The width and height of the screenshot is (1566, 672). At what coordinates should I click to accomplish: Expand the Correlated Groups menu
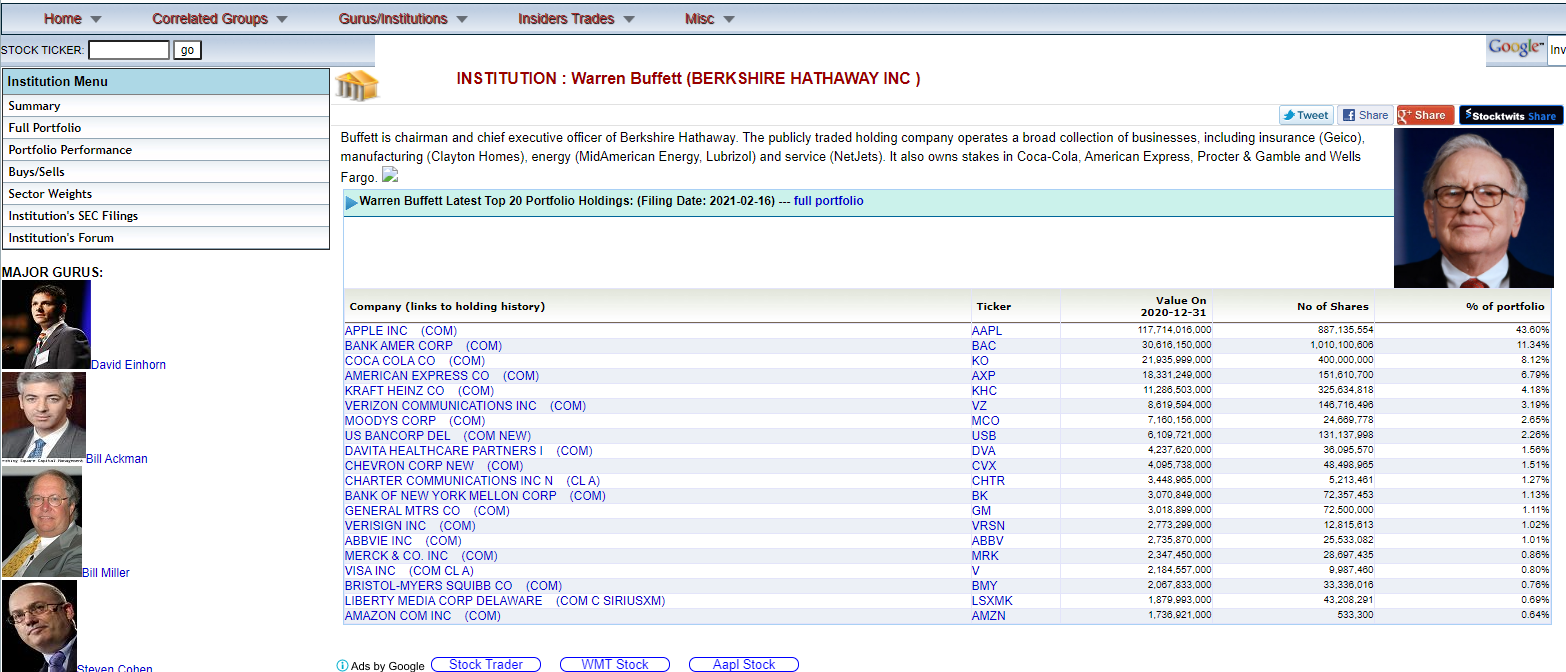220,19
